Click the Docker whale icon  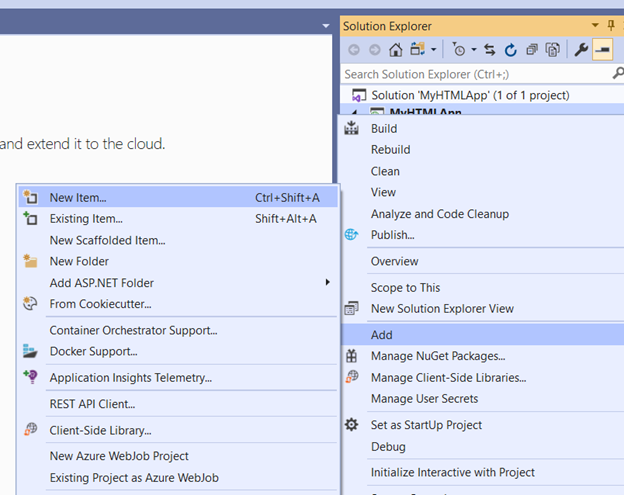click(x=30, y=351)
